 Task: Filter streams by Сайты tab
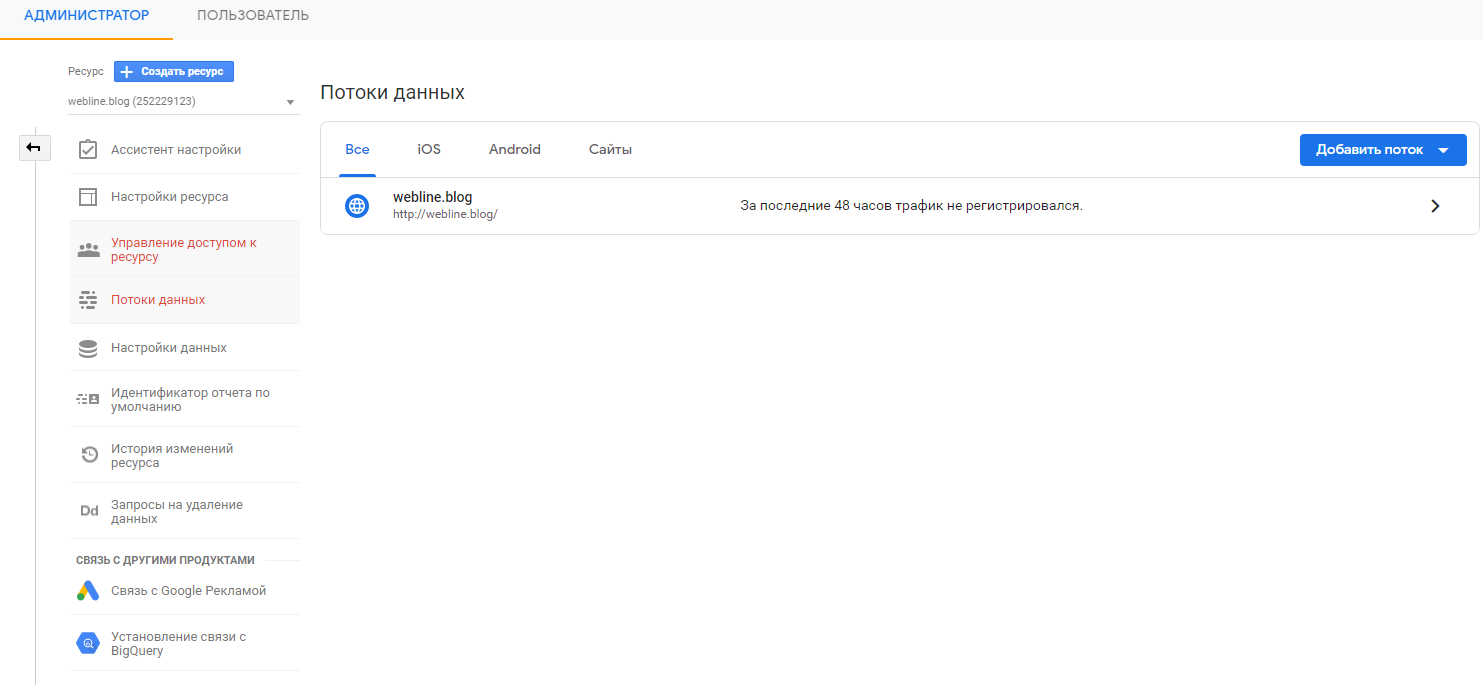610,150
